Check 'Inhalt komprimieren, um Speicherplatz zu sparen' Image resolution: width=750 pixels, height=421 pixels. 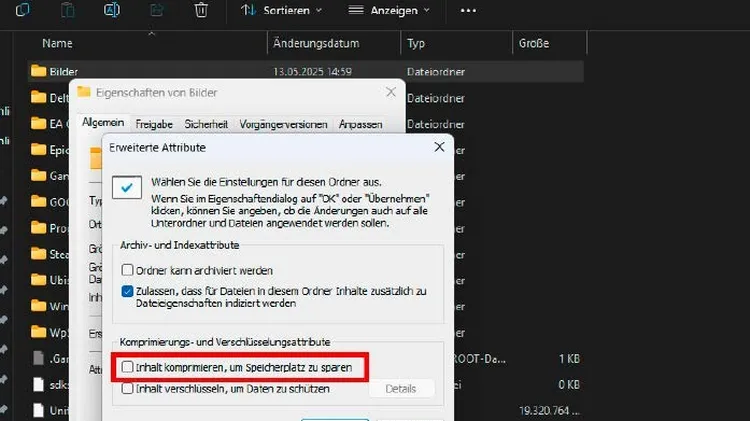pyautogui.click(x=127, y=368)
